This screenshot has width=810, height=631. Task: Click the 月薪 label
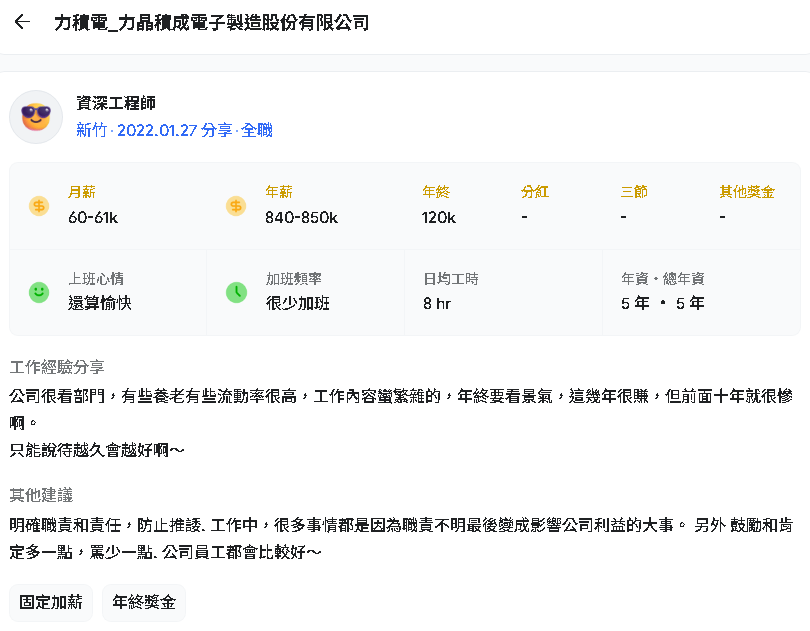click(82, 192)
